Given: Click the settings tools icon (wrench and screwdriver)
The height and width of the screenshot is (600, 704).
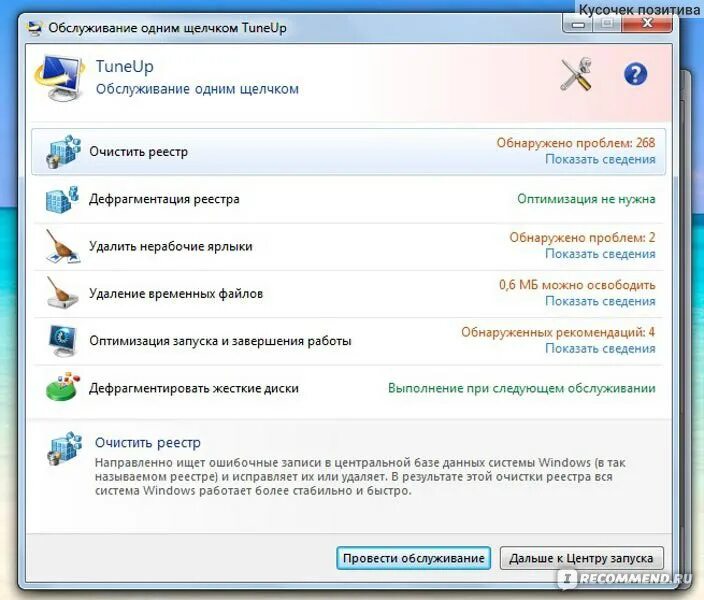Looking at the screenshot, I should [576, 74].
